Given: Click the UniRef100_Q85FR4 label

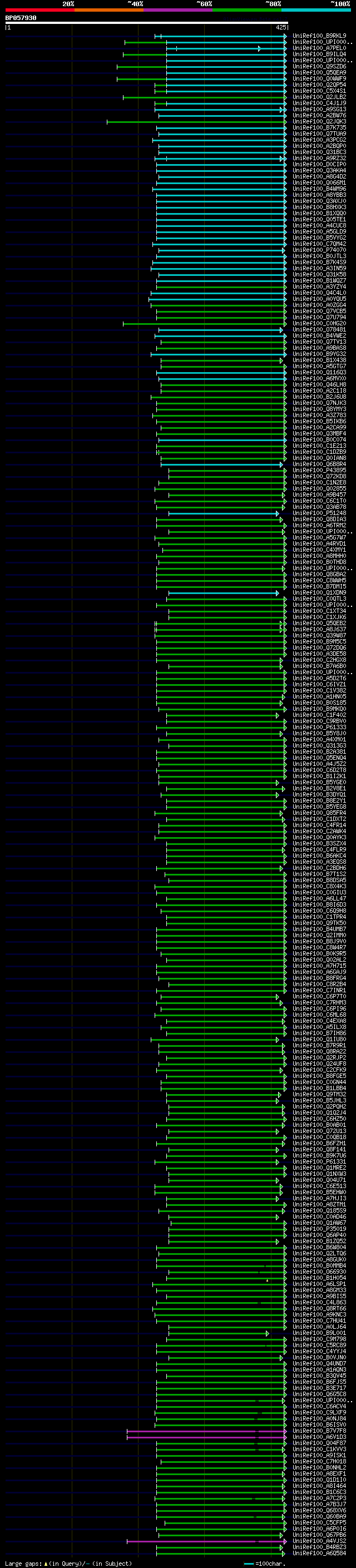Looking at the screenshot, I should coord(319,813).
